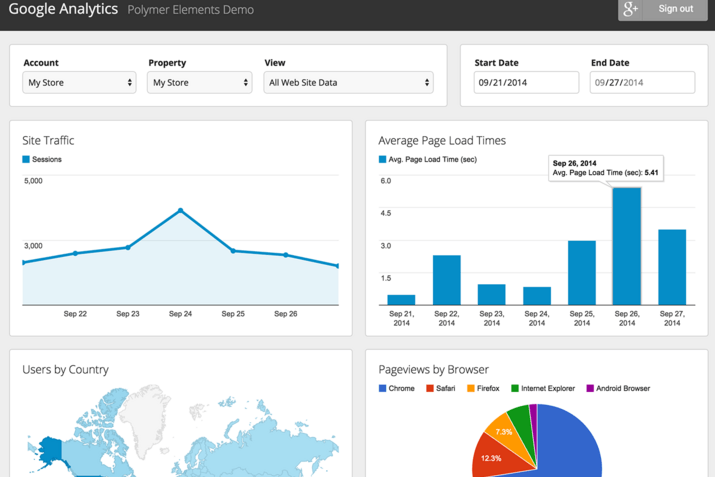Click the Pageviews by Browser title
715x477 pixels.
[433, 369]
